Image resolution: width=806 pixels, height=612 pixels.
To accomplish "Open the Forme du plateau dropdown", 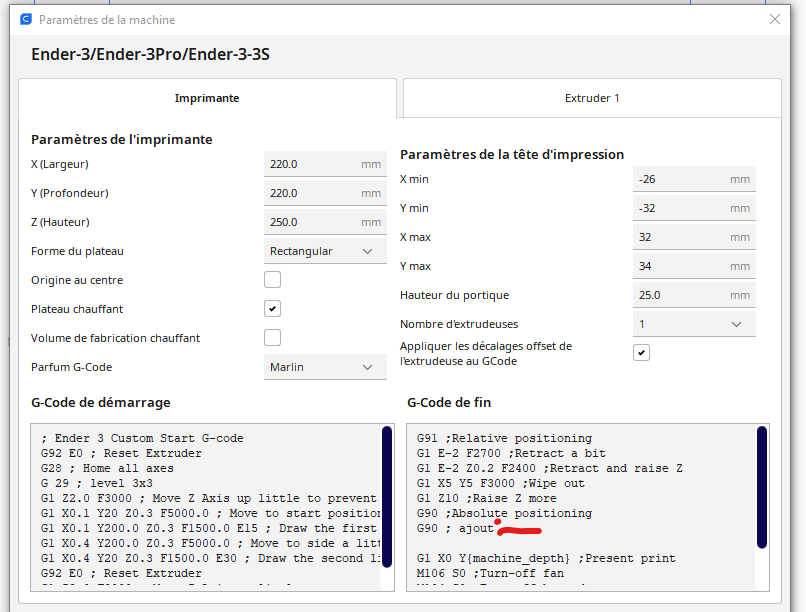I will coord(325,251).
